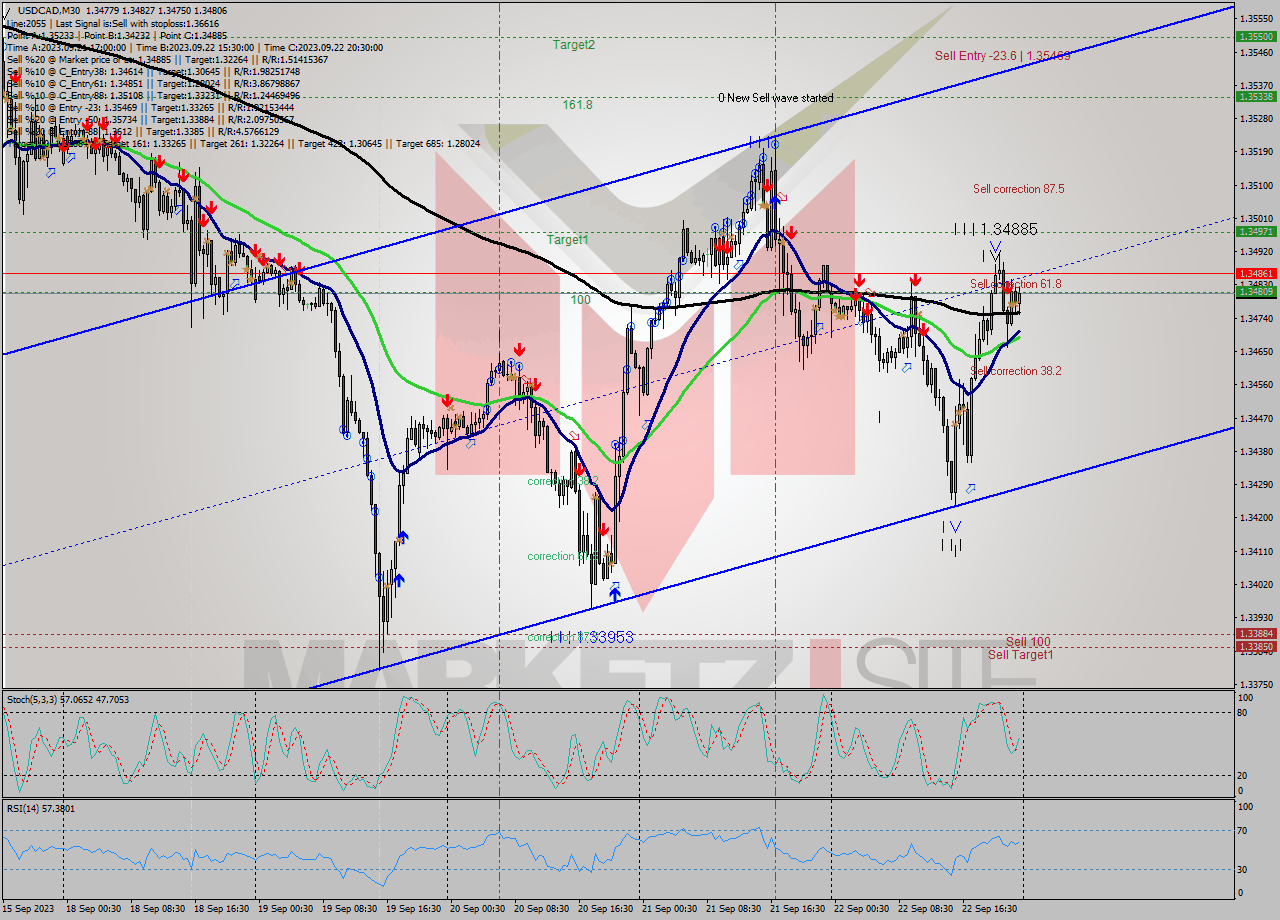Click the 1.34380 price axis value
The height and width of the screenshot is (920, 1280).
click(1256, 452)
